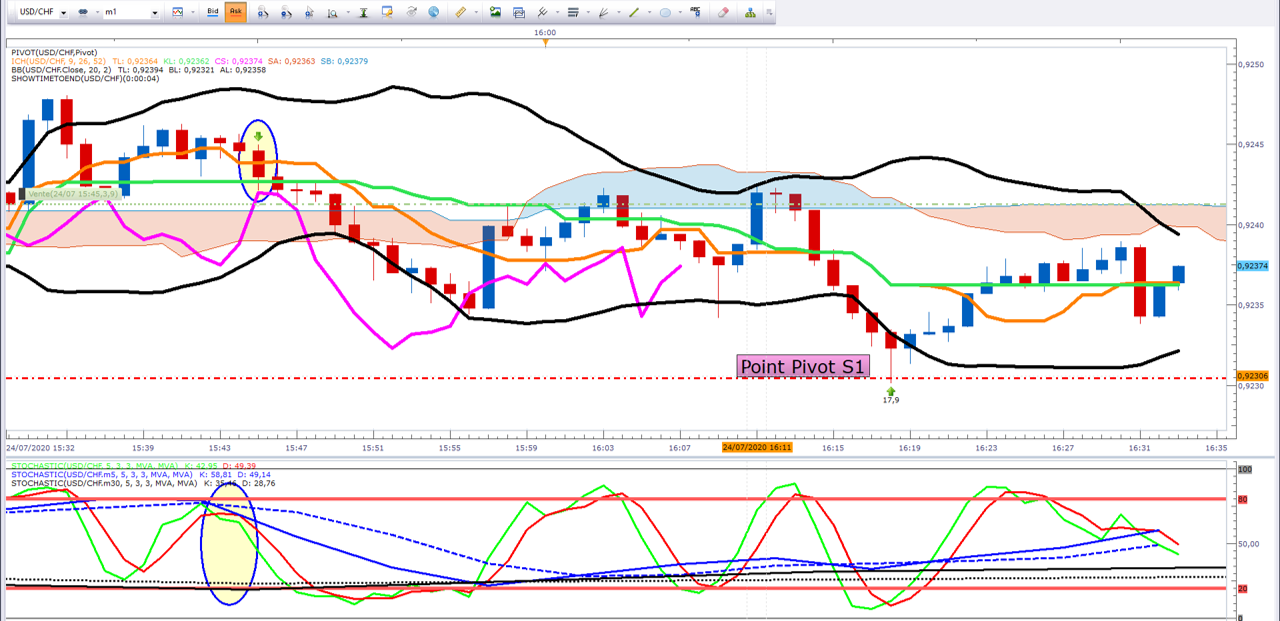The image size is (1280, 621).
Task: Expand the chart type dropdown arrow
Action: click(192, 12)
